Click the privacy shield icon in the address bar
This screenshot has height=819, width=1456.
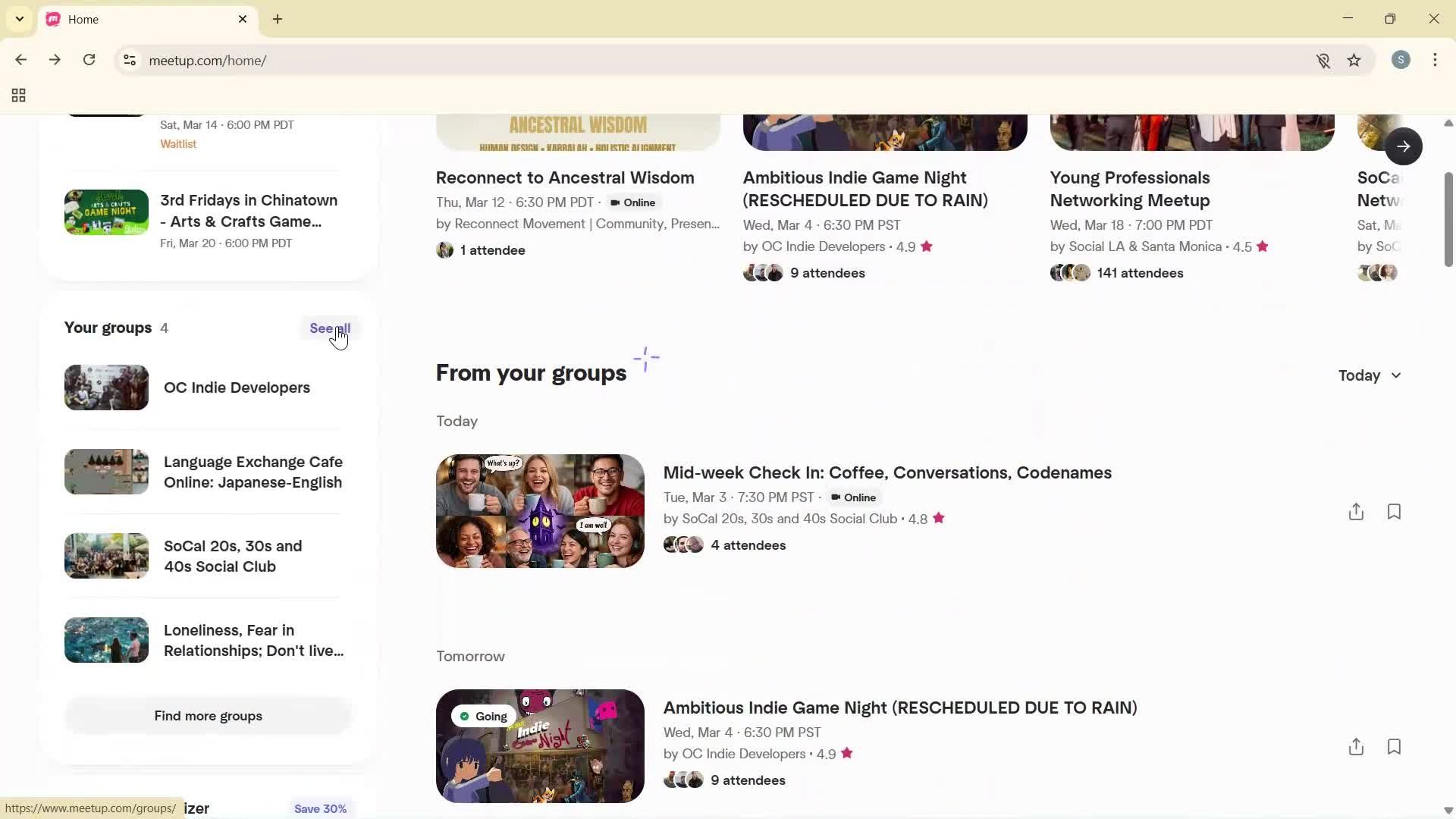coord(1323,61)
